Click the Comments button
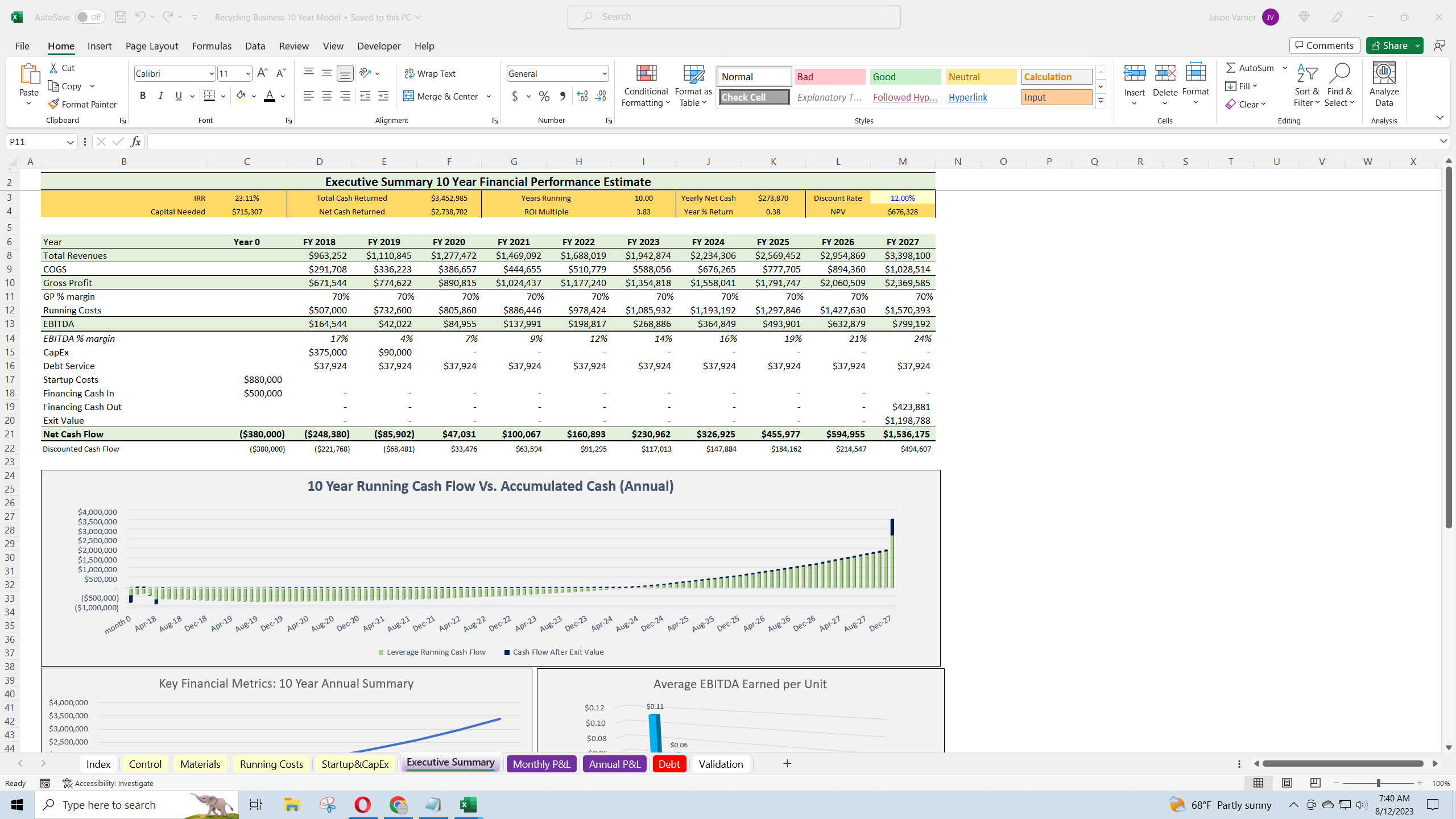Screen dimensions: 1456x819 point(1325,45)
